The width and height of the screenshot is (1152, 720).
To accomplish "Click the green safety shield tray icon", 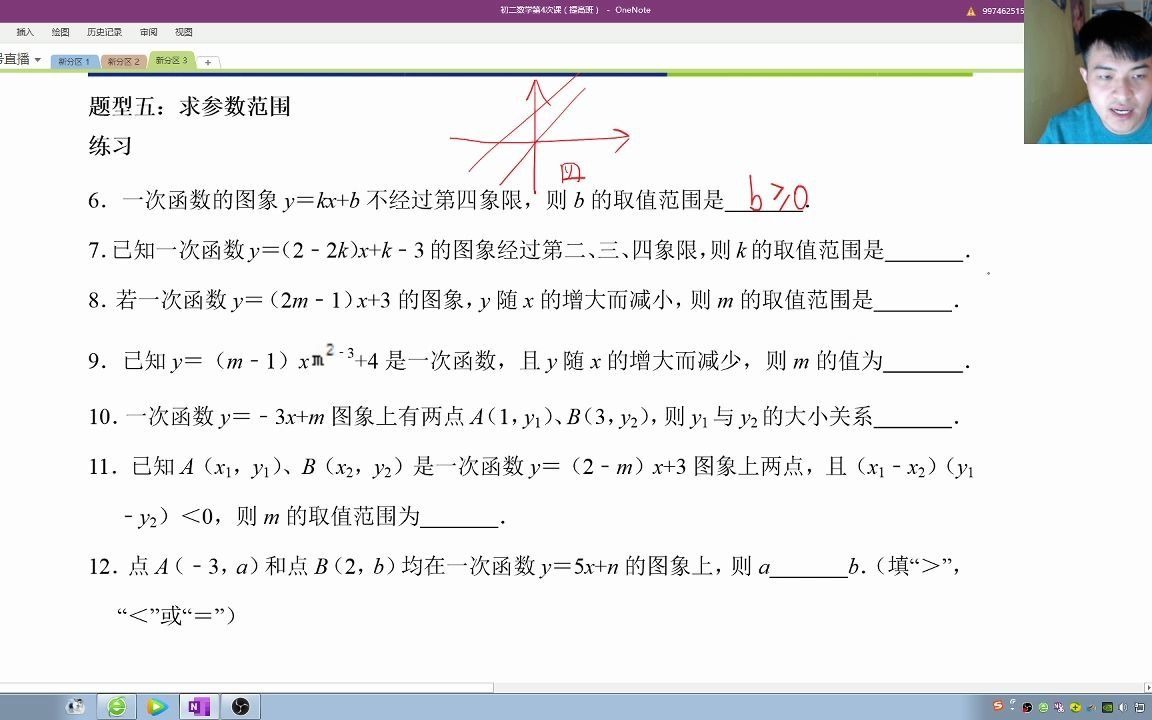I will tap(1044, 707).
